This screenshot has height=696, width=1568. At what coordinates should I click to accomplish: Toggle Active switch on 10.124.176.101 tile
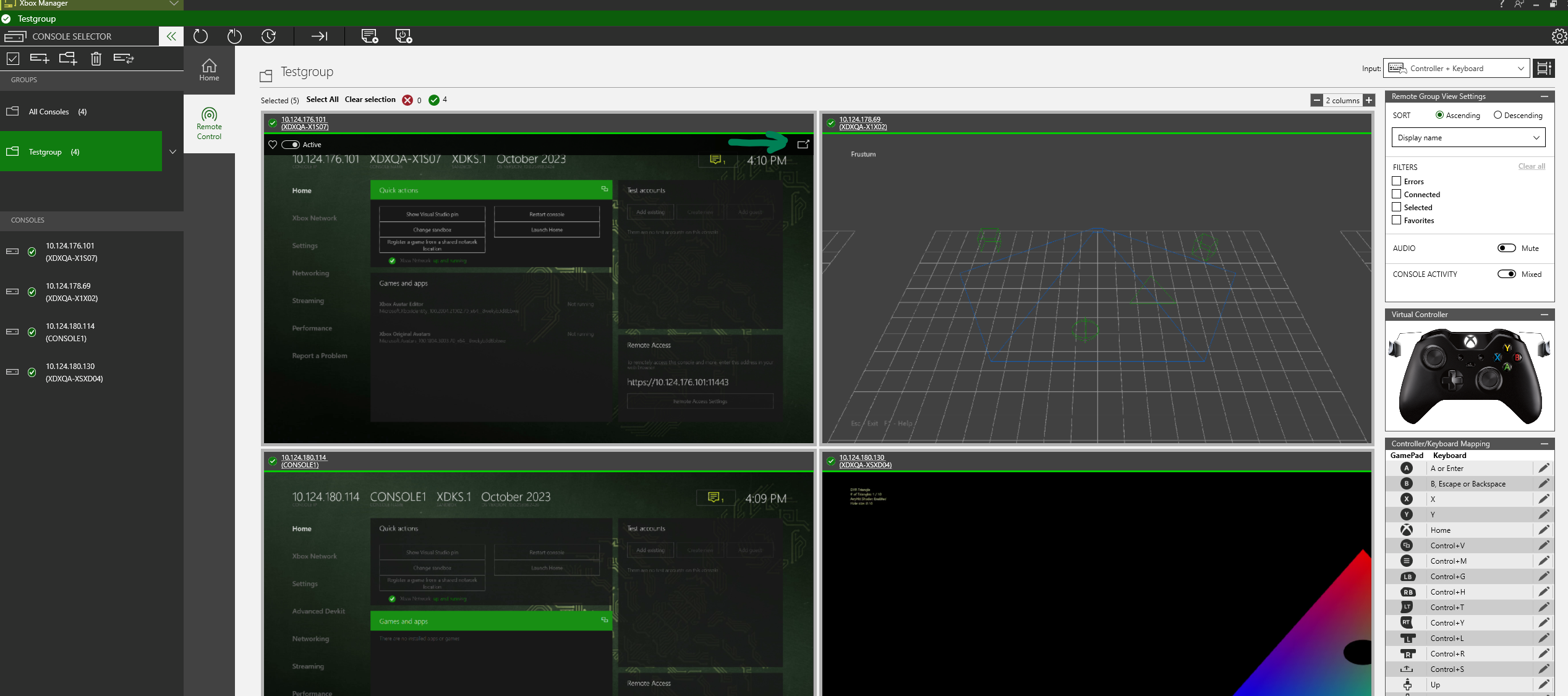[291, 145]
